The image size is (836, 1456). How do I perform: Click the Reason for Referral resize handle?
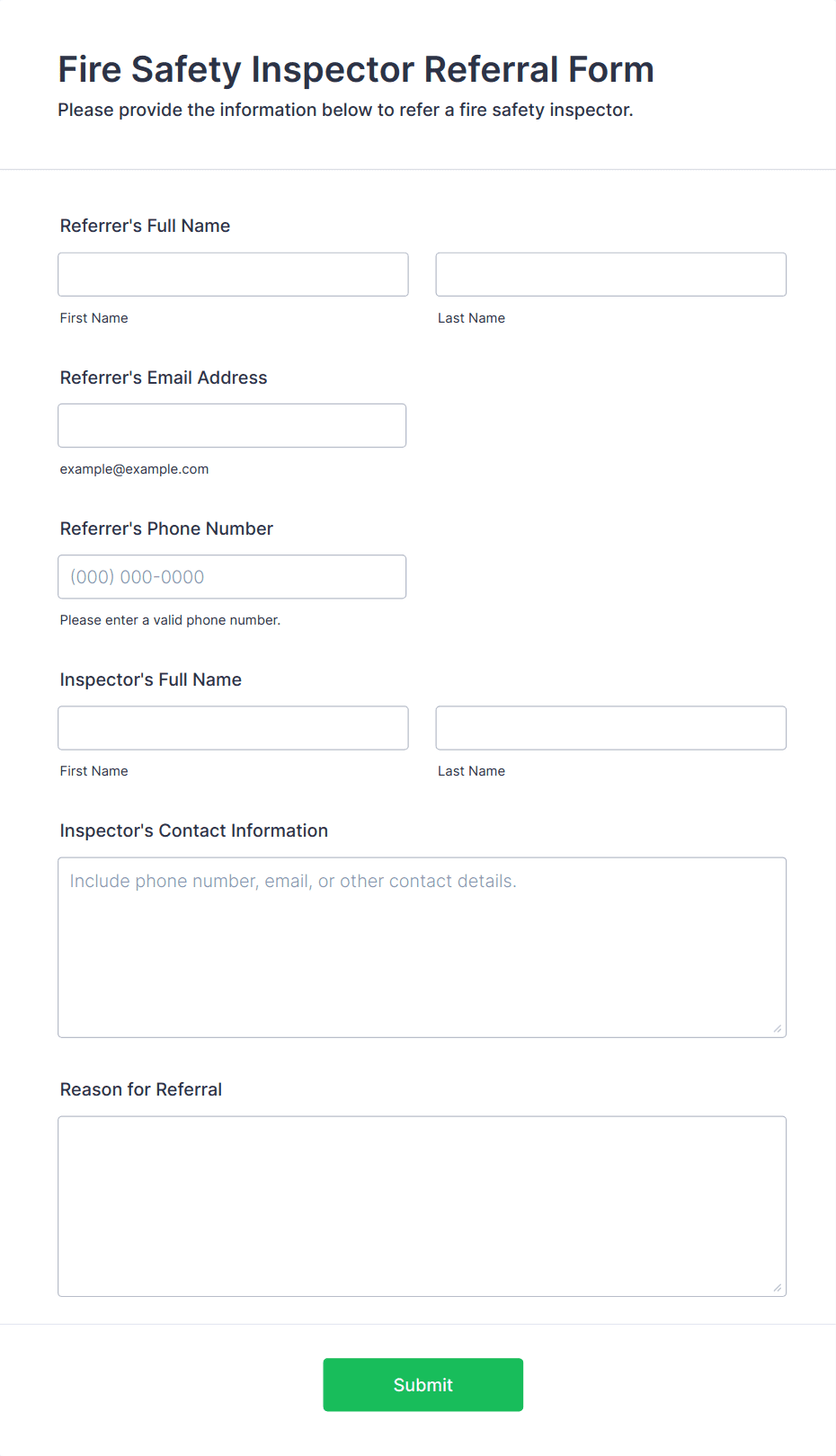point(778,1287)
